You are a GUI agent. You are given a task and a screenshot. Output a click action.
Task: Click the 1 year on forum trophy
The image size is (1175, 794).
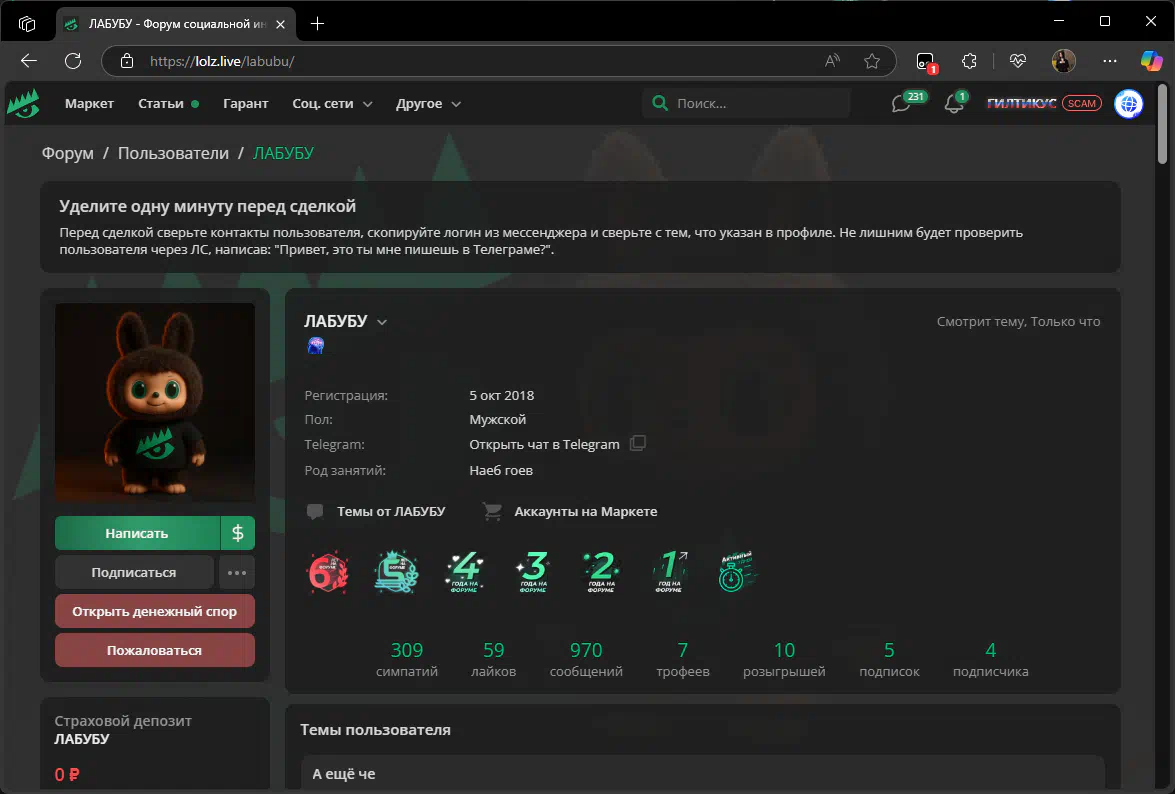[669, 572]
